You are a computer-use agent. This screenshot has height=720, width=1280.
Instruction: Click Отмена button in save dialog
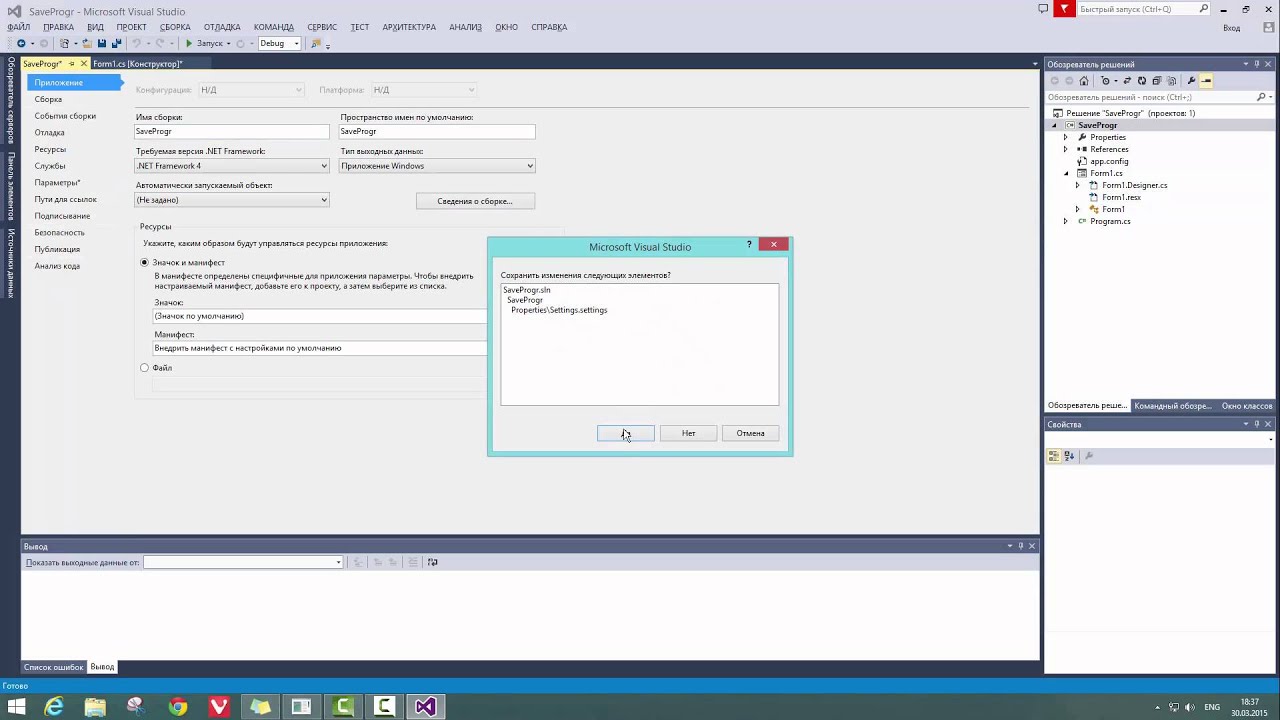750,433
